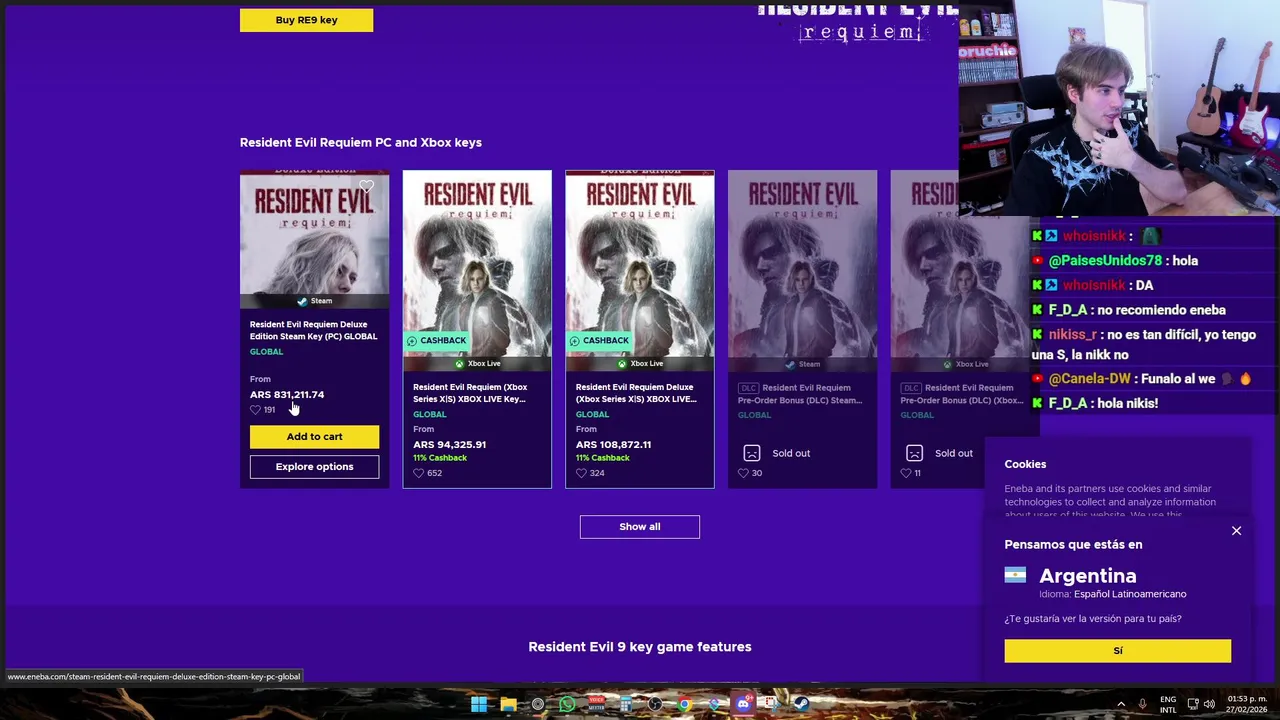
Task: Click the price ARS 94,325.91
Action: click(449, 445)
